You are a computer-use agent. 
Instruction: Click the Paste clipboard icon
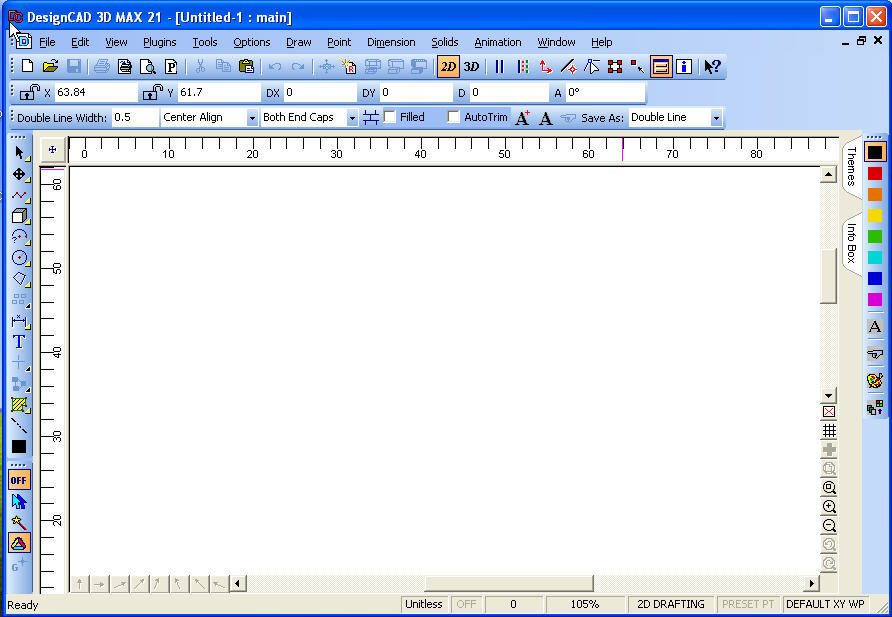pyautogui.click(x=246, y=67)
